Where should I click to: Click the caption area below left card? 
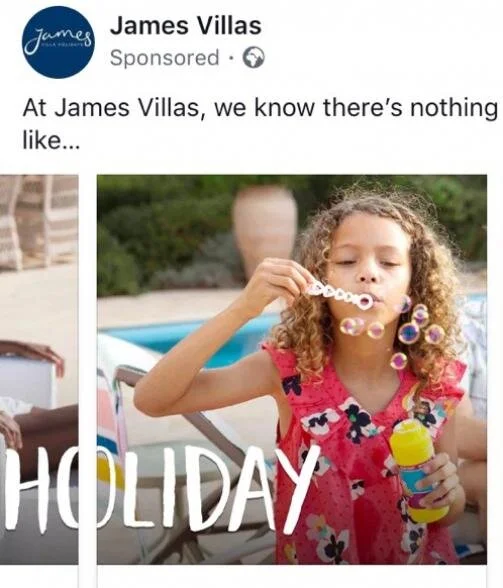(x=39, y=578)
